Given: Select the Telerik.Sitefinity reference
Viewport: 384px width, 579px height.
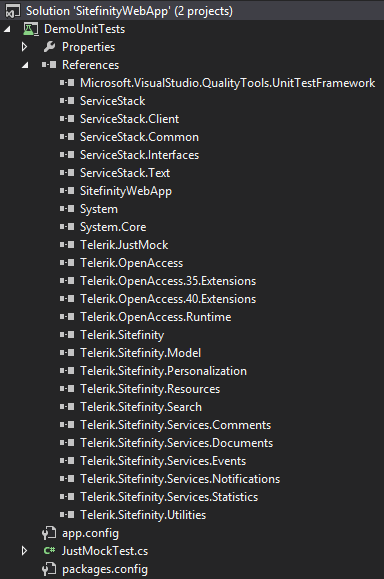Looking at the screenshot, I should [x=122, y=335].
